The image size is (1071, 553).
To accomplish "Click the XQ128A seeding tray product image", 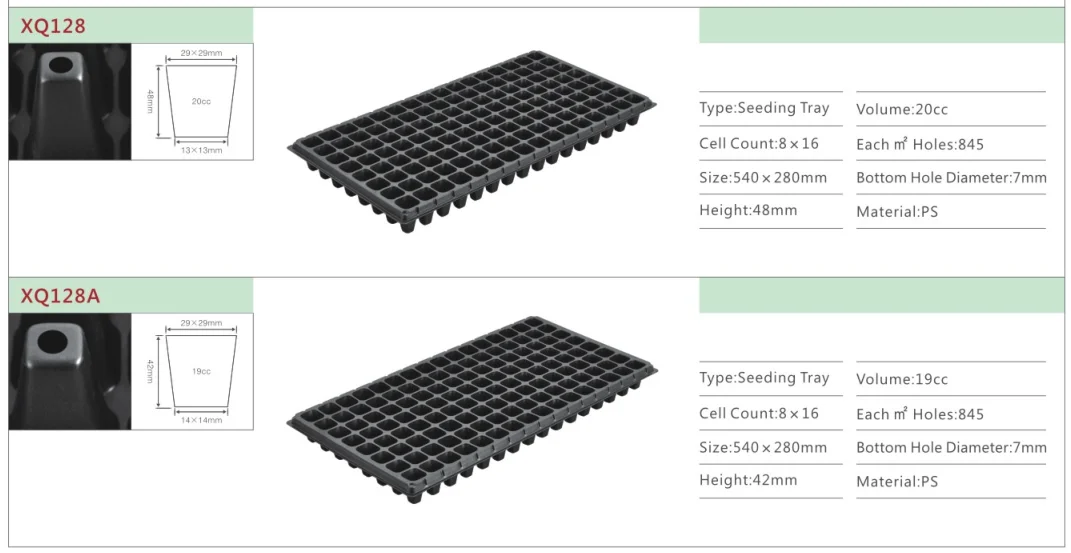I will pyautogui.click(x=472, y=410).
